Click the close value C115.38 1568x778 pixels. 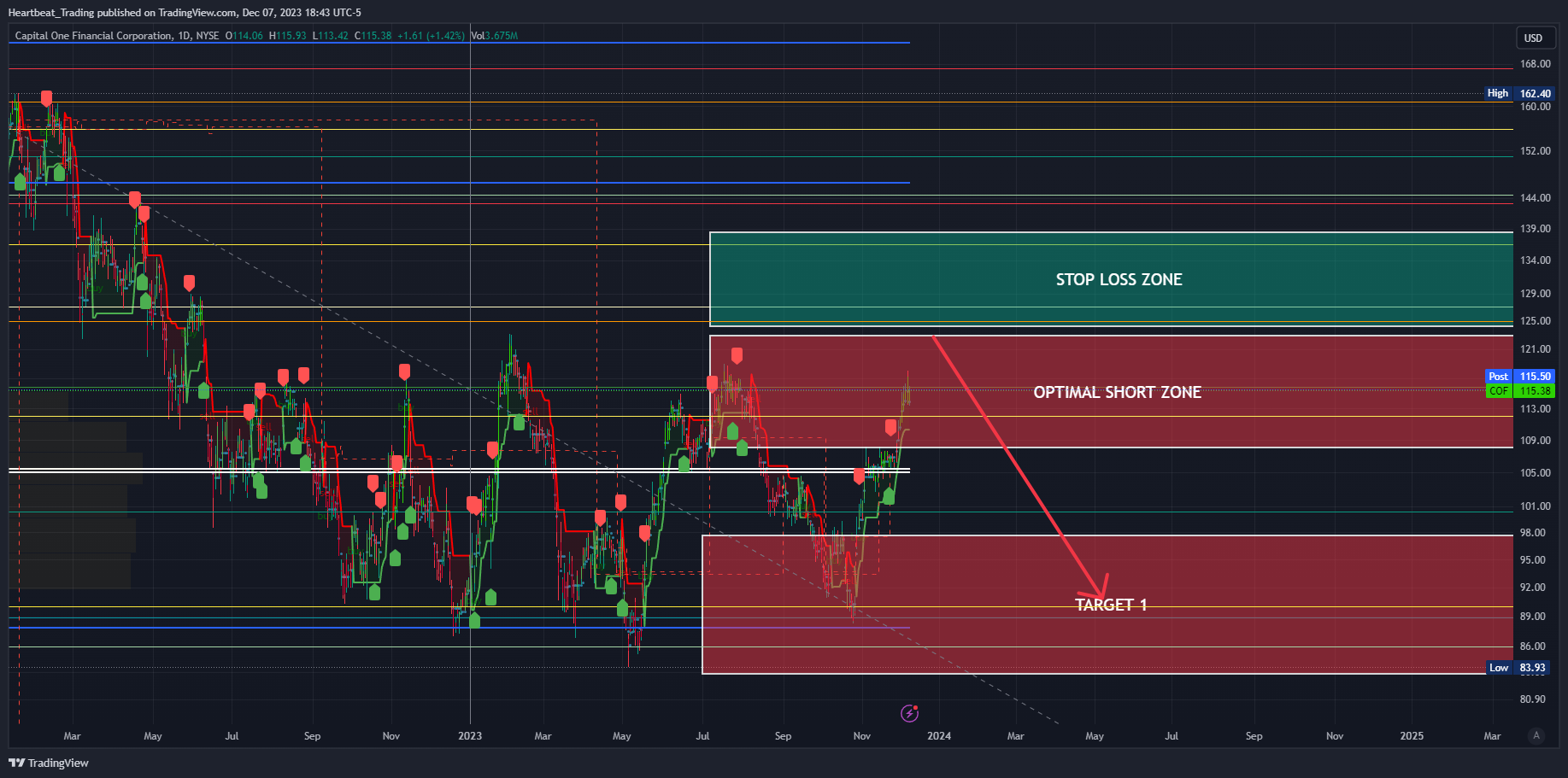373,36
